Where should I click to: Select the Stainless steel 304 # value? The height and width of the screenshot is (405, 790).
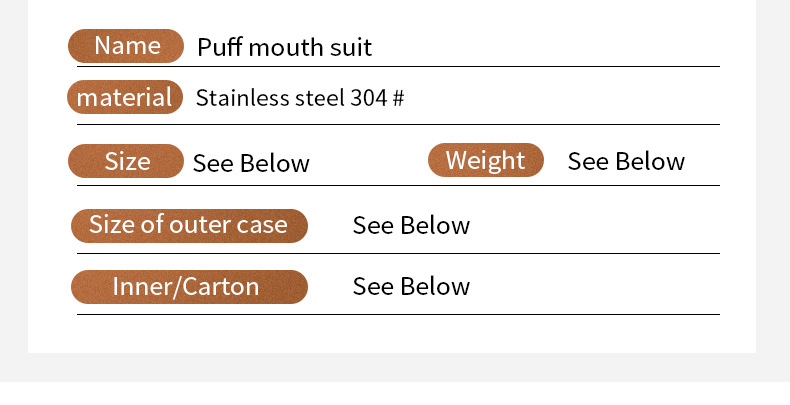299,98
